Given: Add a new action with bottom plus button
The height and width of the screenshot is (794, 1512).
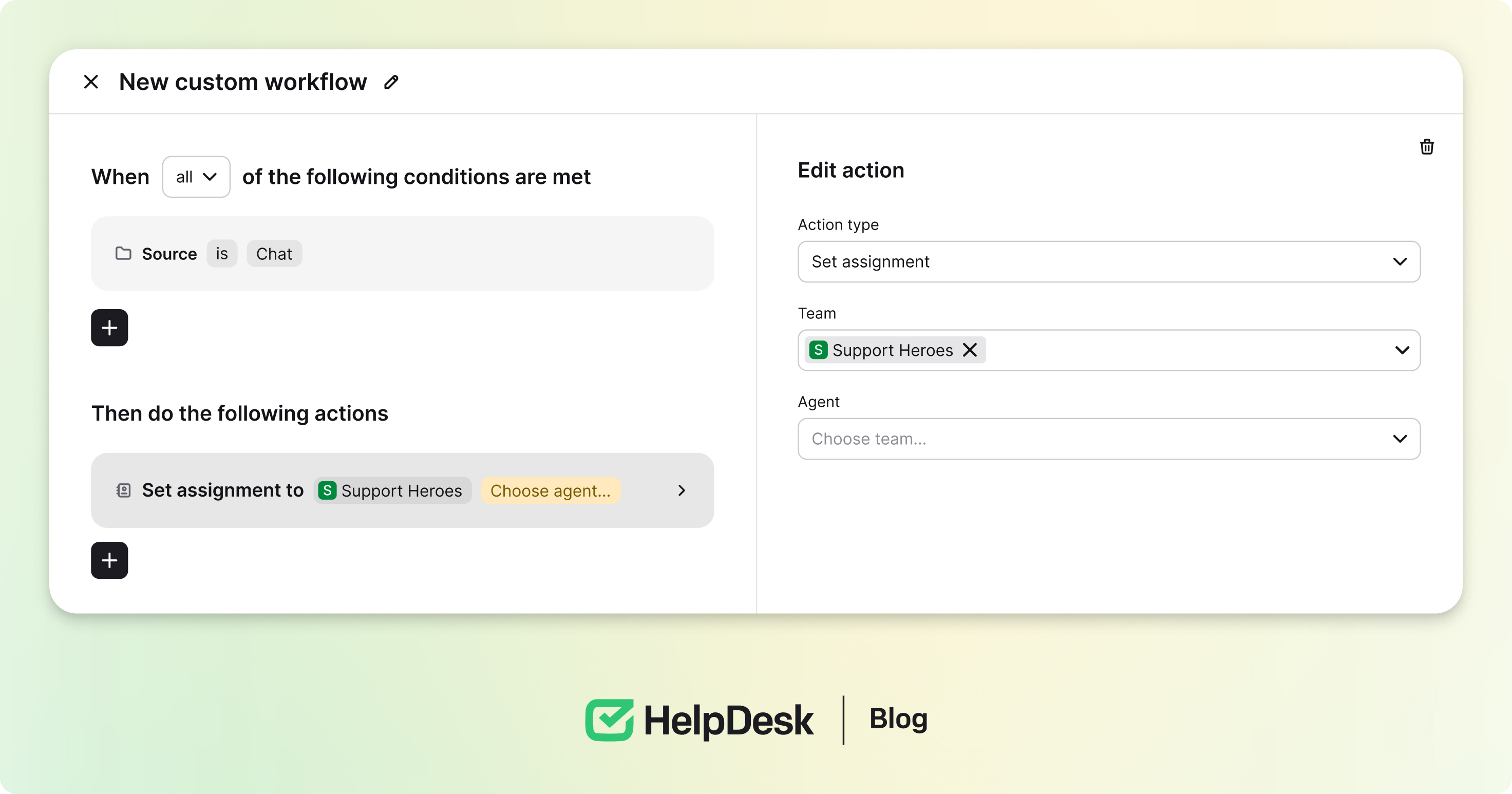Looking at the screenshot, I should tap(109, 560).
